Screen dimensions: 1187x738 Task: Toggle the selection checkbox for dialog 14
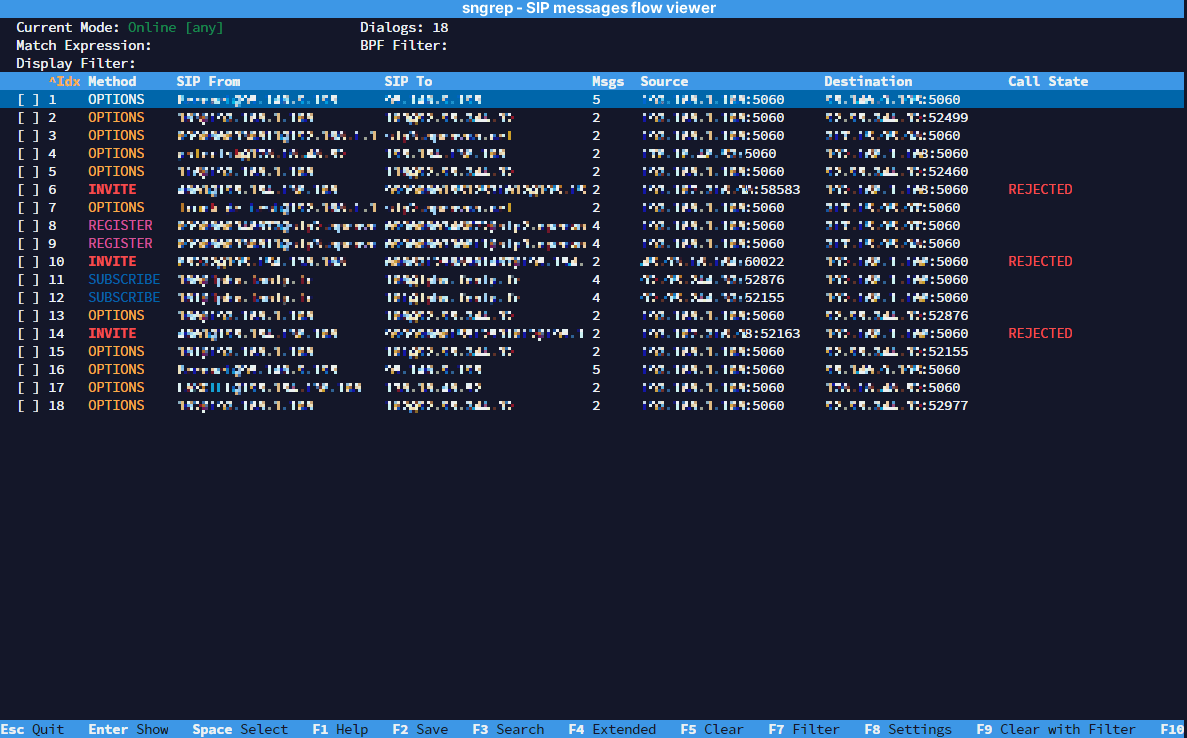tap(28, 334)
